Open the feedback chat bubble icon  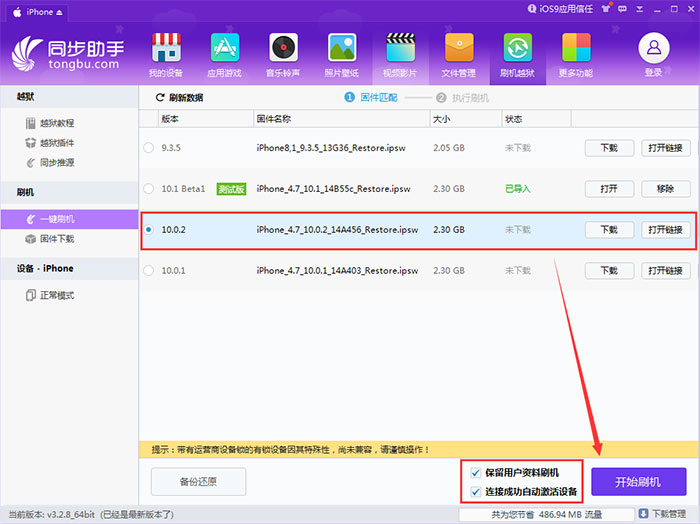click(622, 9)
